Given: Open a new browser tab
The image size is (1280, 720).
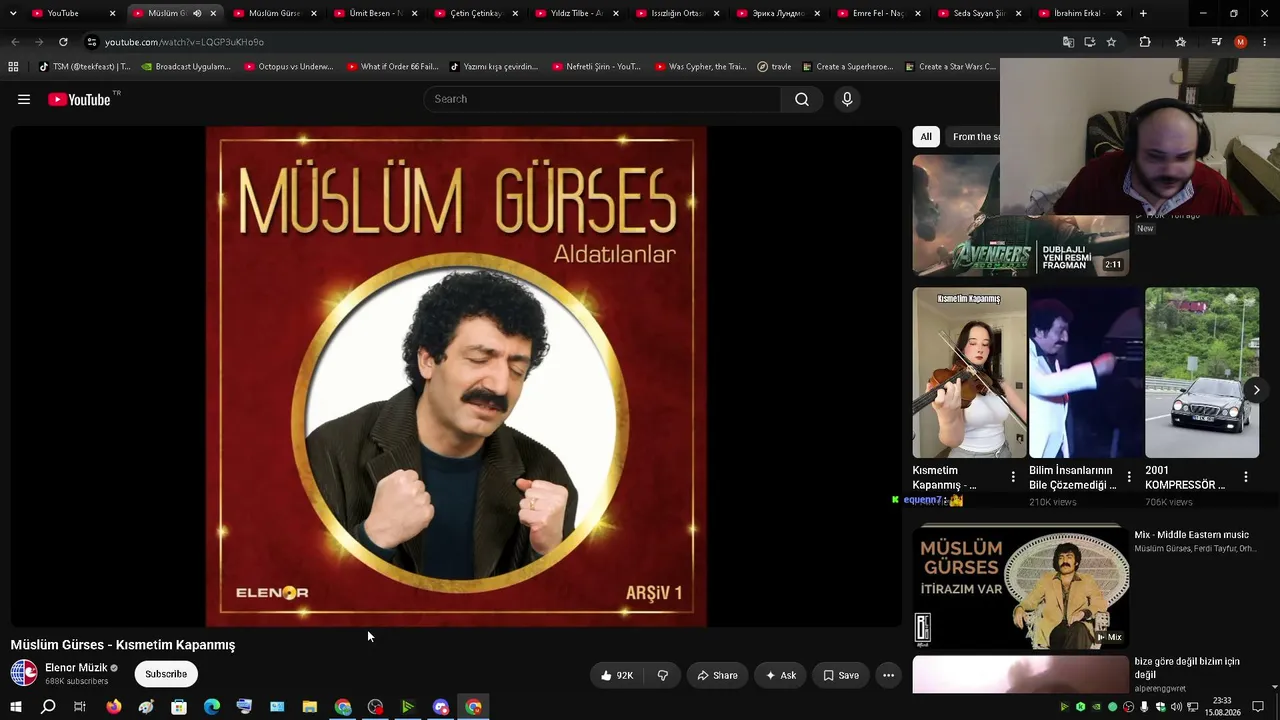Looking at the screenshot, I should pos(1143,13).
